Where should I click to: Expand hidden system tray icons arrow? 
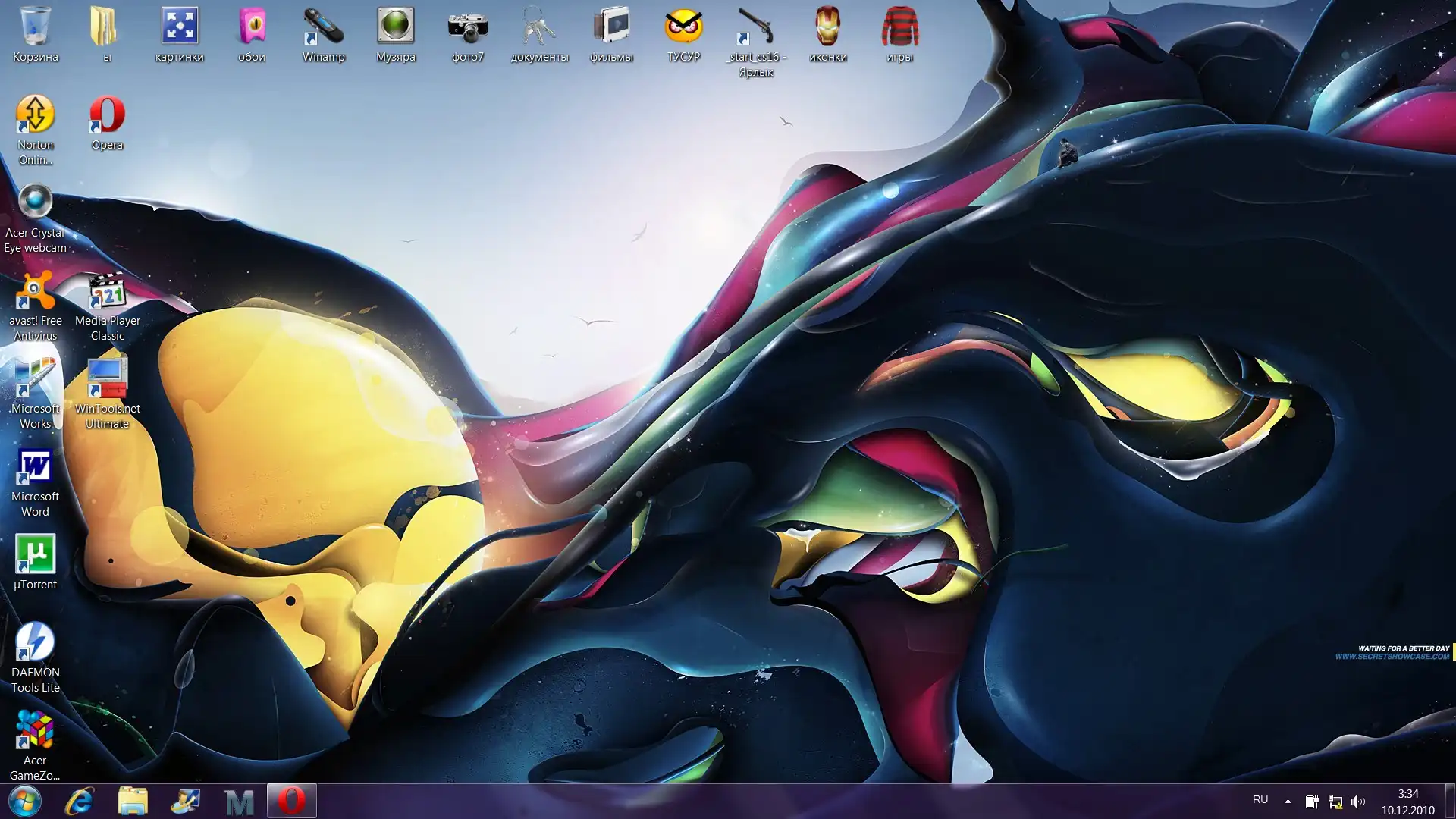[1288, 801]
